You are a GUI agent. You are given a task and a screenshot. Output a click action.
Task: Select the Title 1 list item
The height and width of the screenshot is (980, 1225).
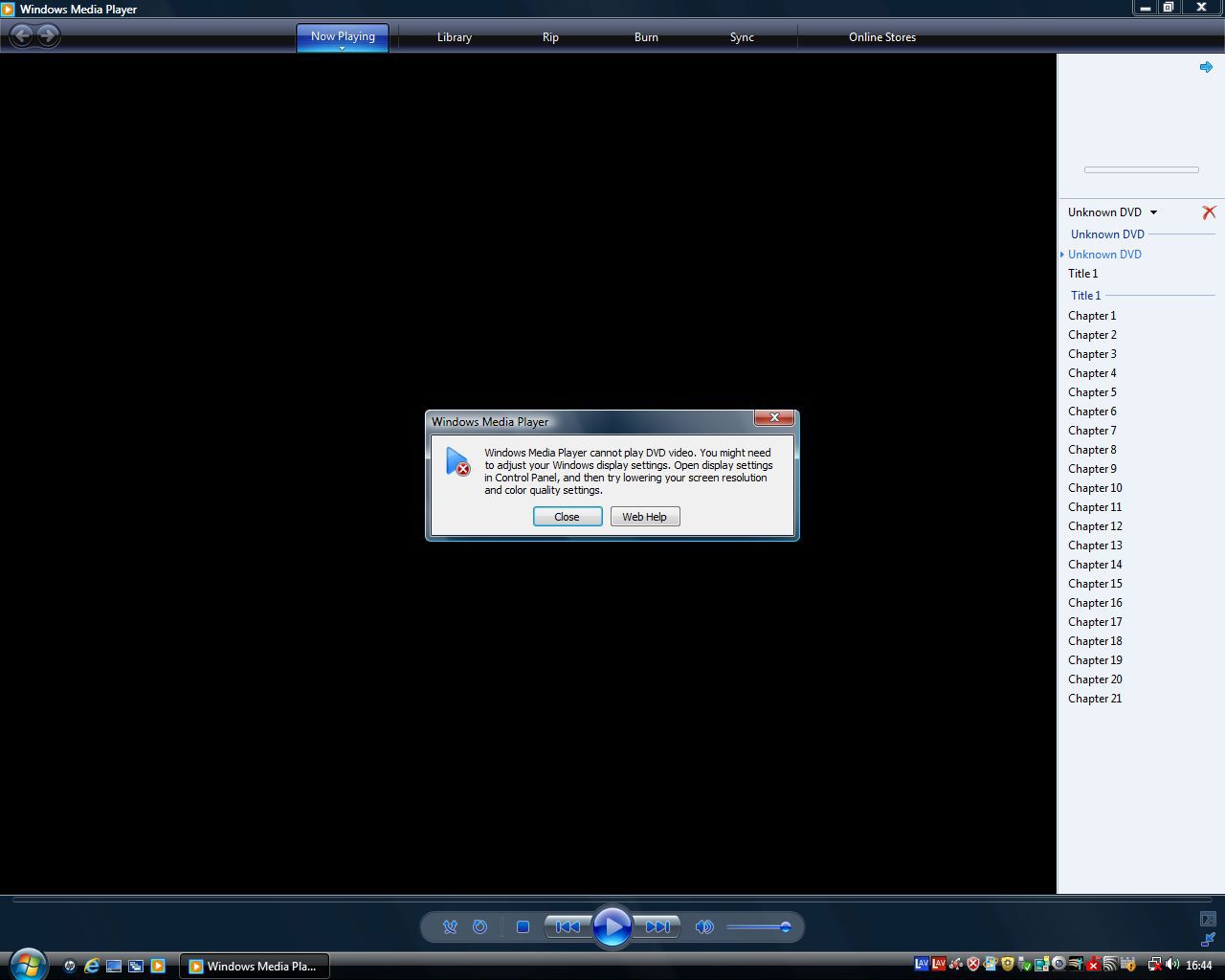(1083, 274)
